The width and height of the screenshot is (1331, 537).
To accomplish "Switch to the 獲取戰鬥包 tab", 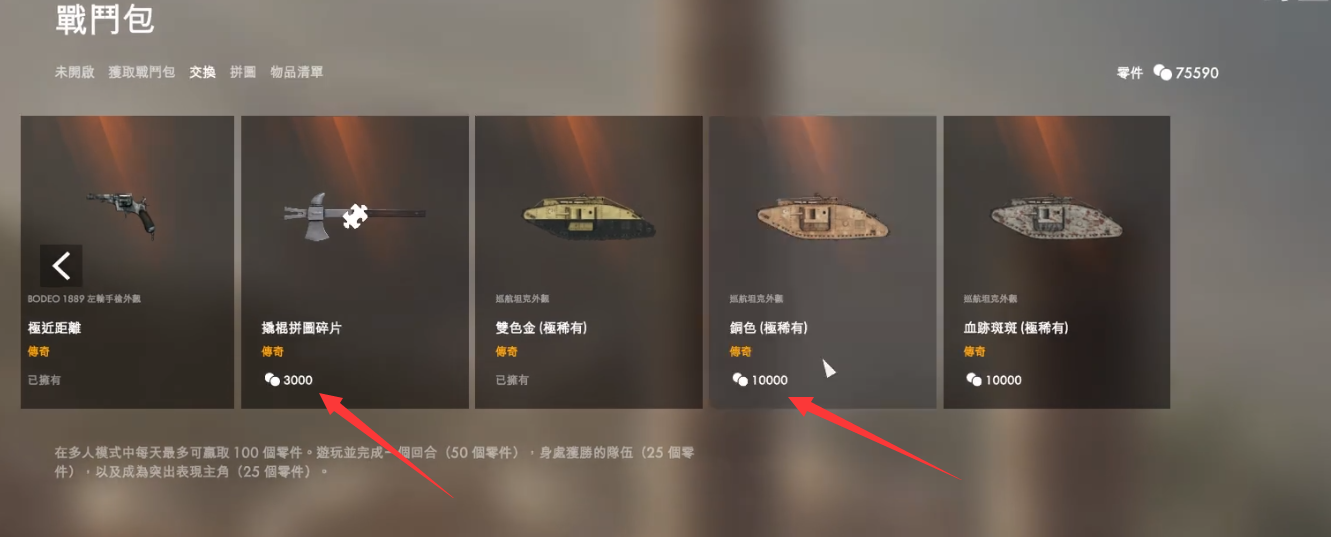I will pyautogui.click(x=142, y=72).
